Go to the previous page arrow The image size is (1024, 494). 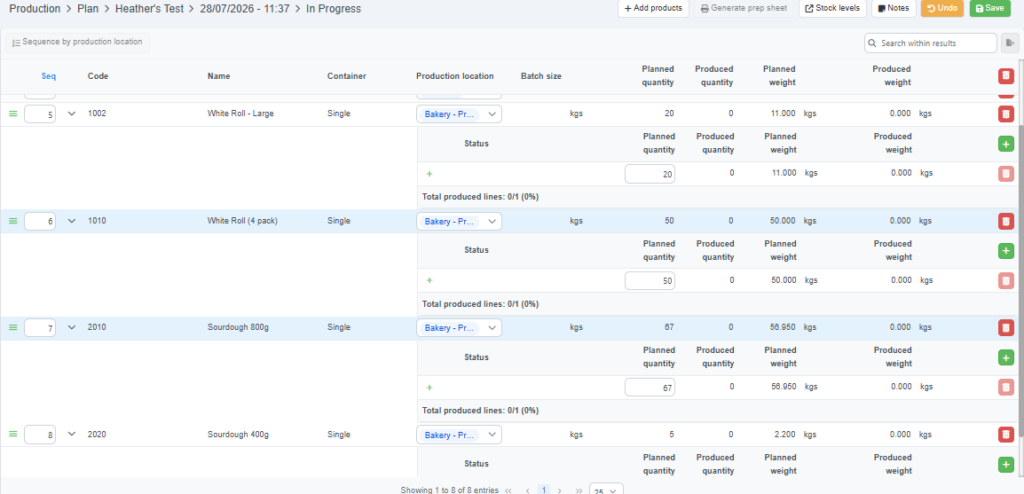[528, 490]
